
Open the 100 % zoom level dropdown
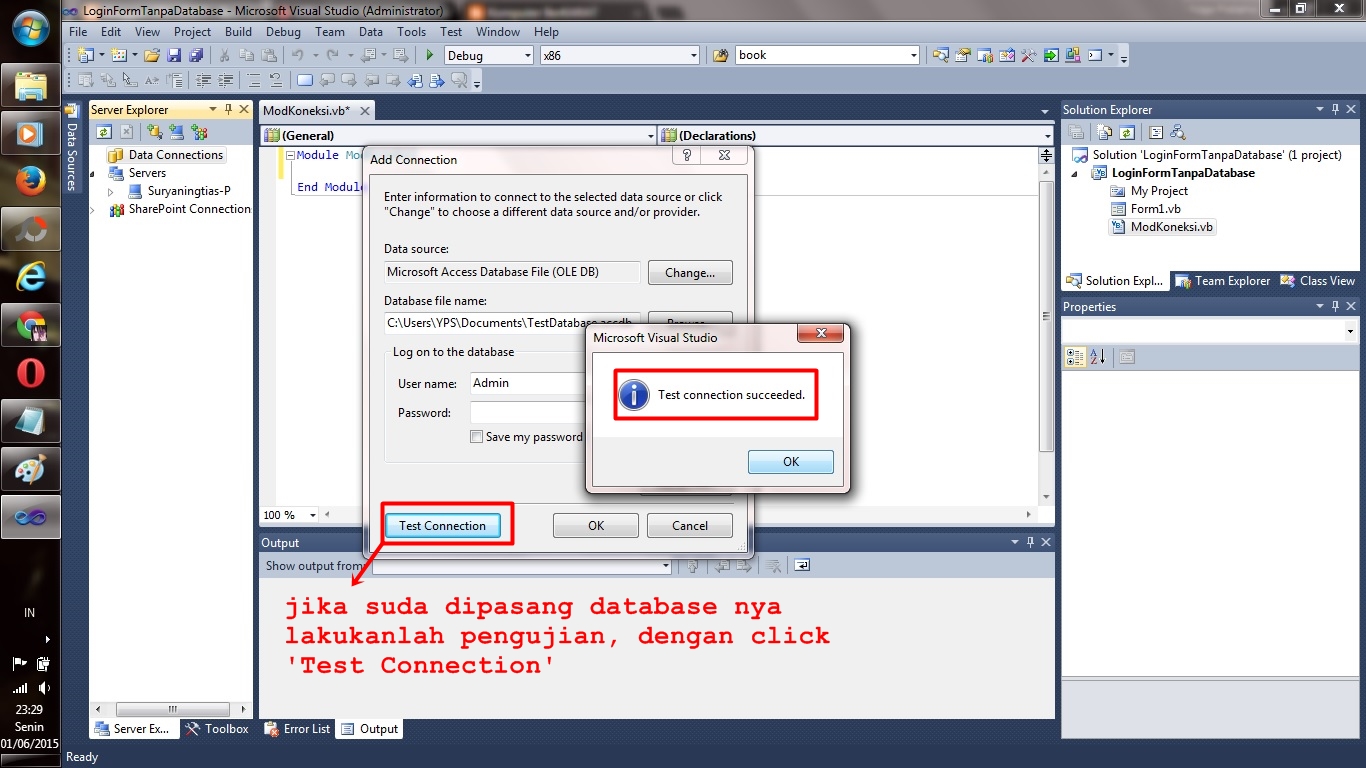tap(312, 515)
